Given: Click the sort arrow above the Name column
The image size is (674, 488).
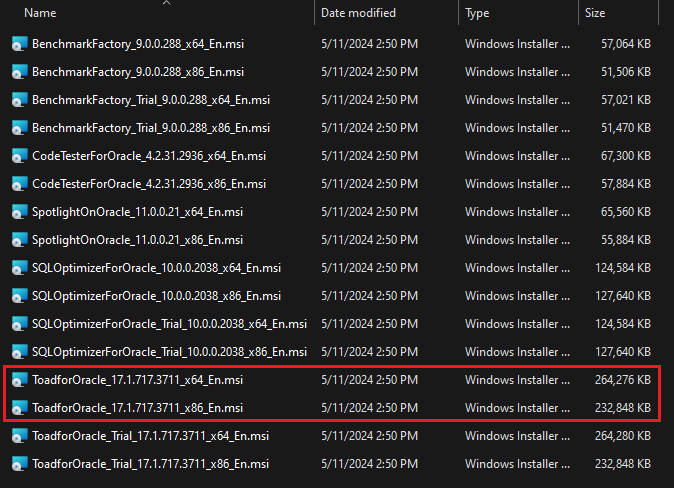Looking at the screenshot, I should click(x=166, y=3).
